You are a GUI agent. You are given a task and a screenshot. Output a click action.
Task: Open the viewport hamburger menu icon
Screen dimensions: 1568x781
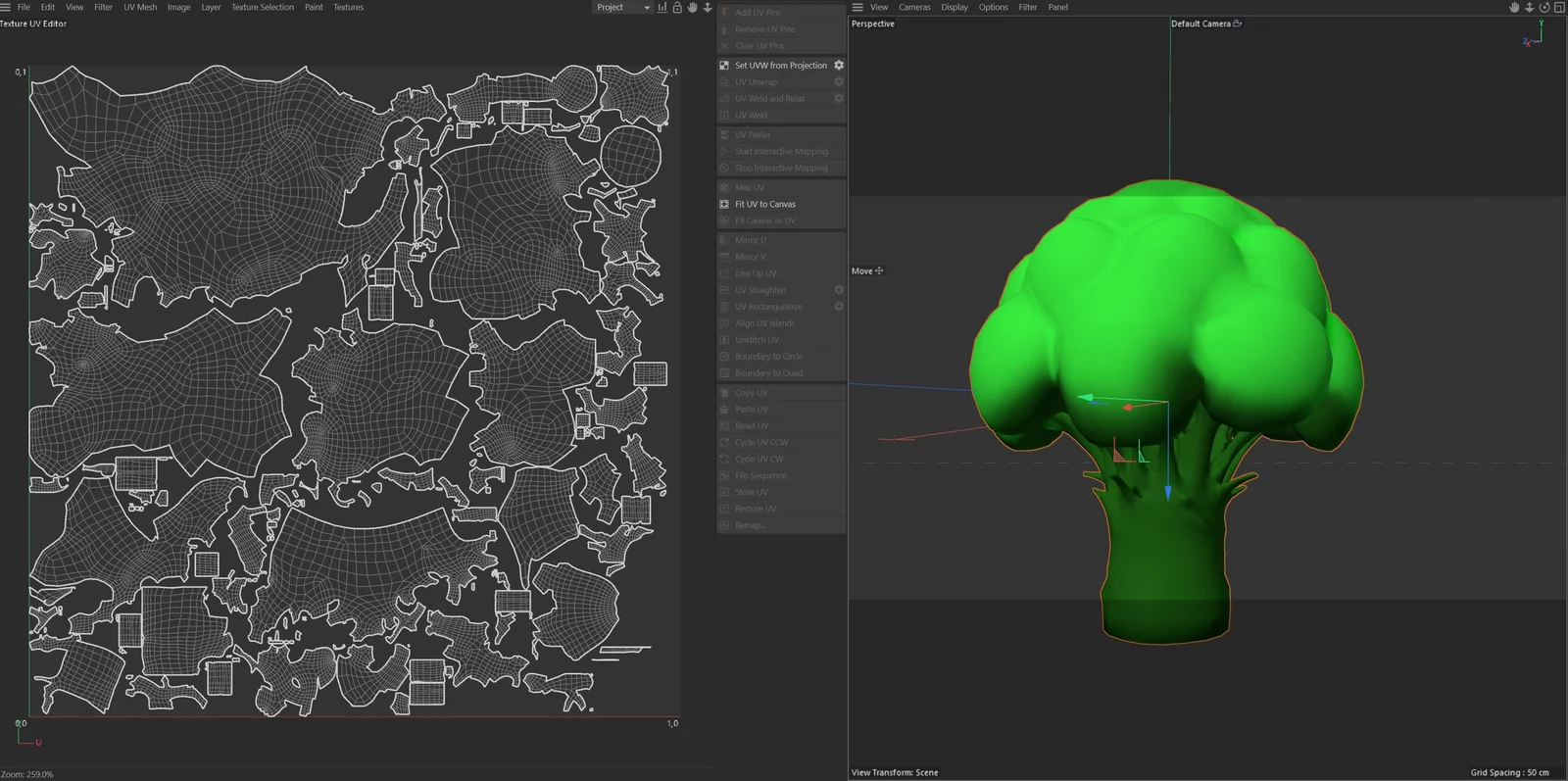pos(857,7)
